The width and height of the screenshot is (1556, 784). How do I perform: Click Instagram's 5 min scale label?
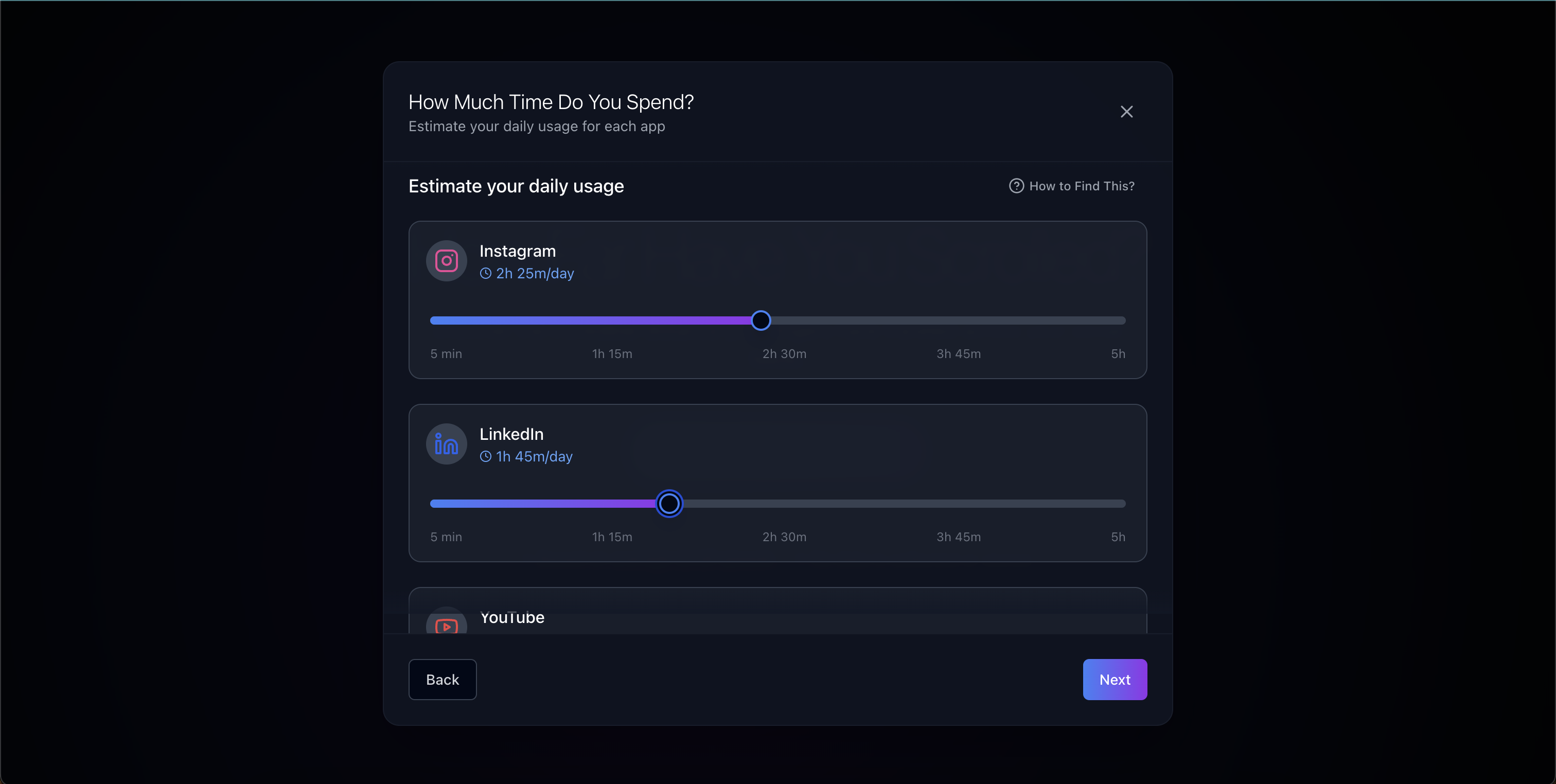click(x=446, y=354)
